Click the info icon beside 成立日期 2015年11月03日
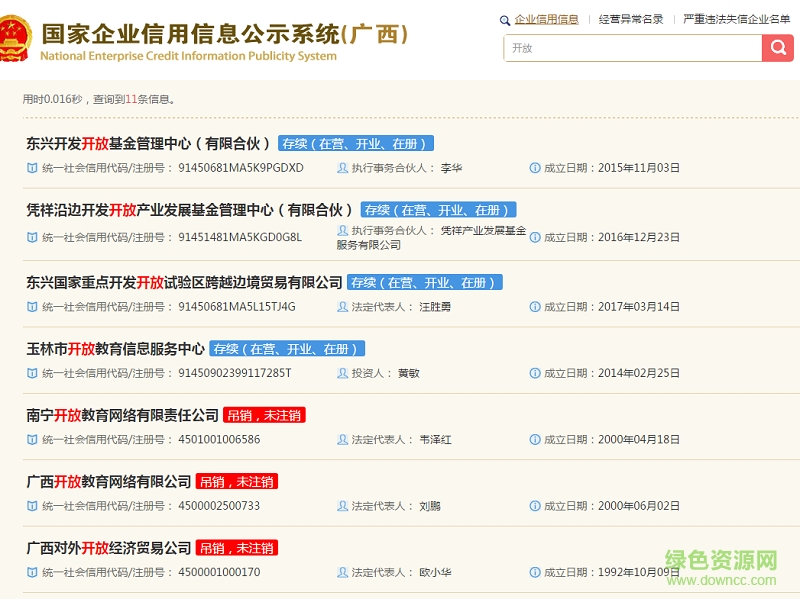This screenshot has height=599, width=800. [x=535, y=168]
